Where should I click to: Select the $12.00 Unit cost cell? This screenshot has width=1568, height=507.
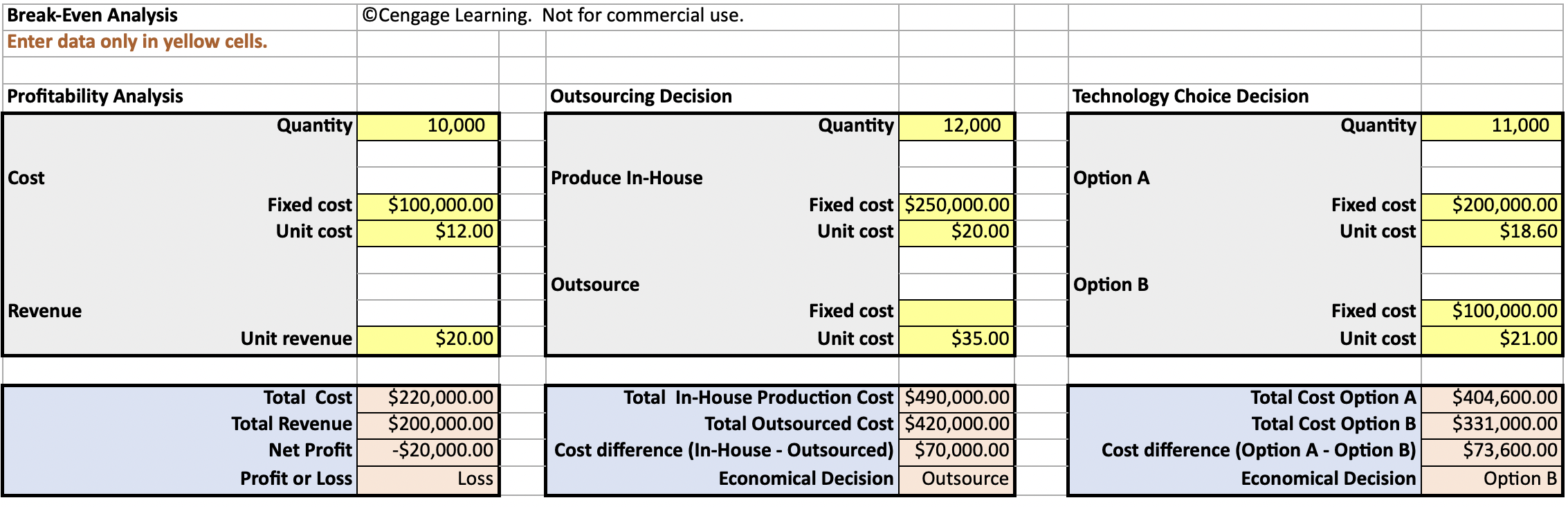coord(428,232)
